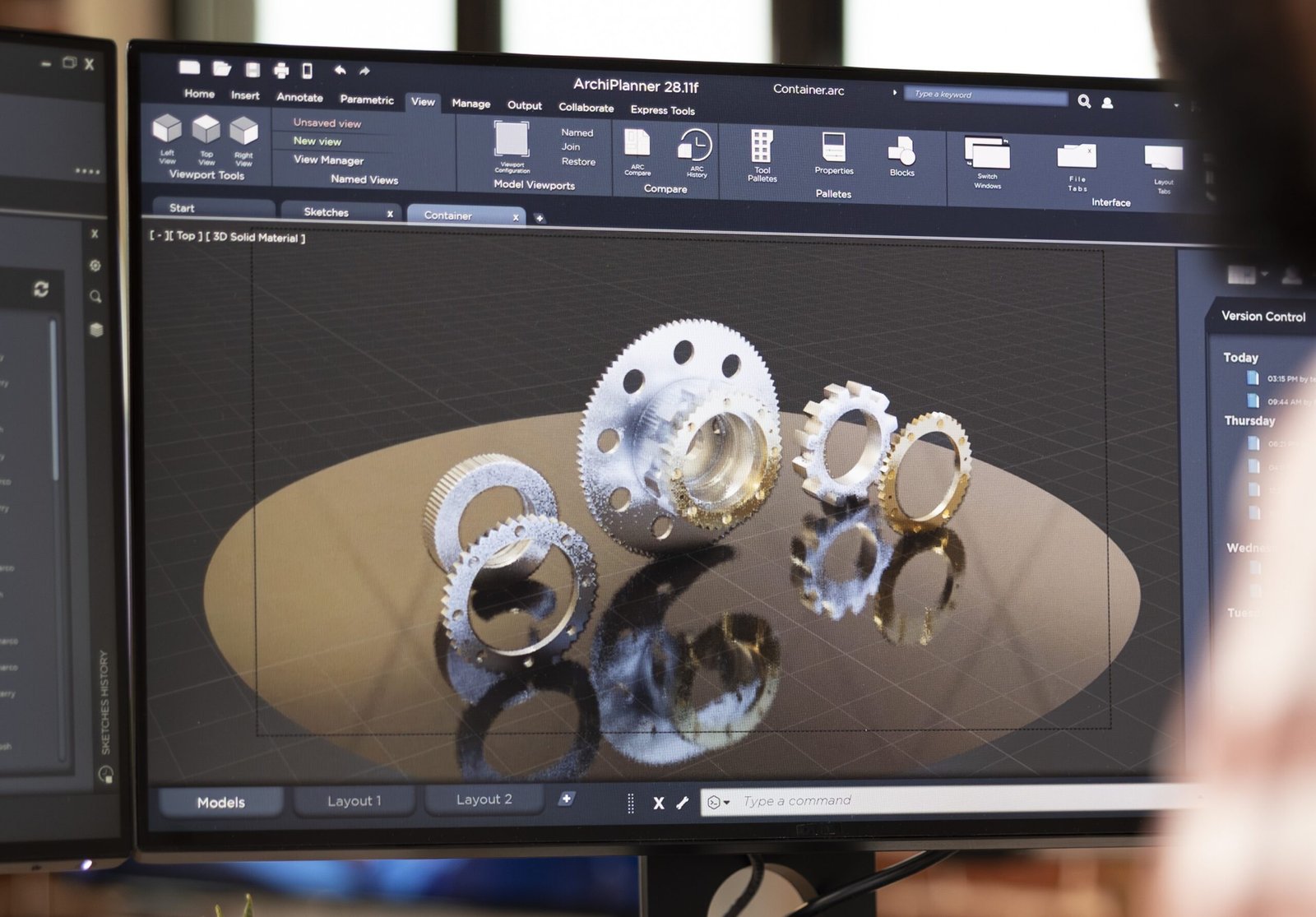Click the New view button
Viewport: 1316px width, 917px height.
click(317, 141)
